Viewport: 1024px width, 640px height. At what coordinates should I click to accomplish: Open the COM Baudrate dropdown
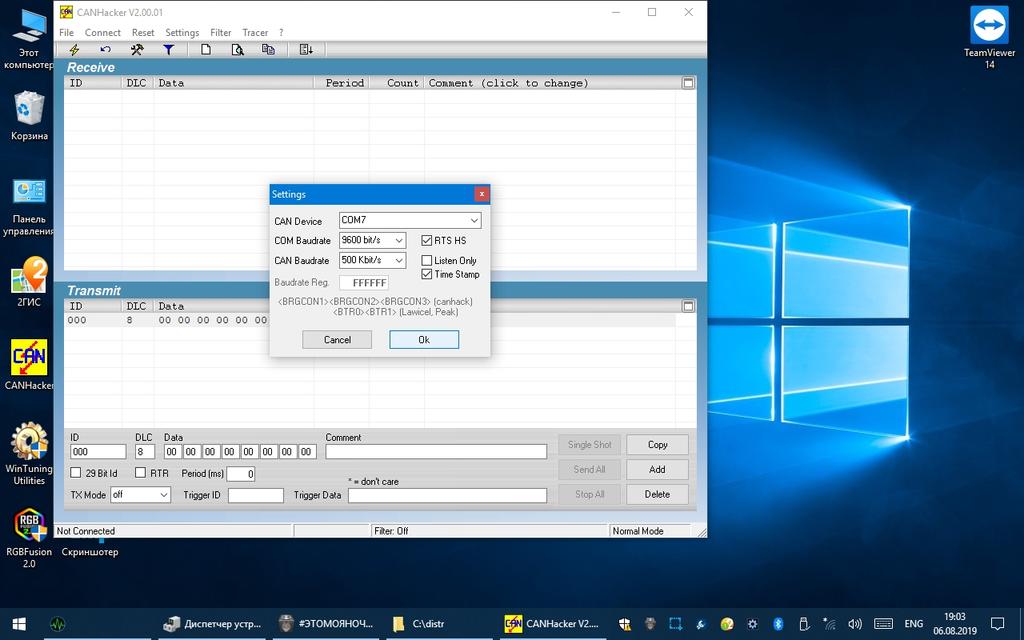(398, 240)
